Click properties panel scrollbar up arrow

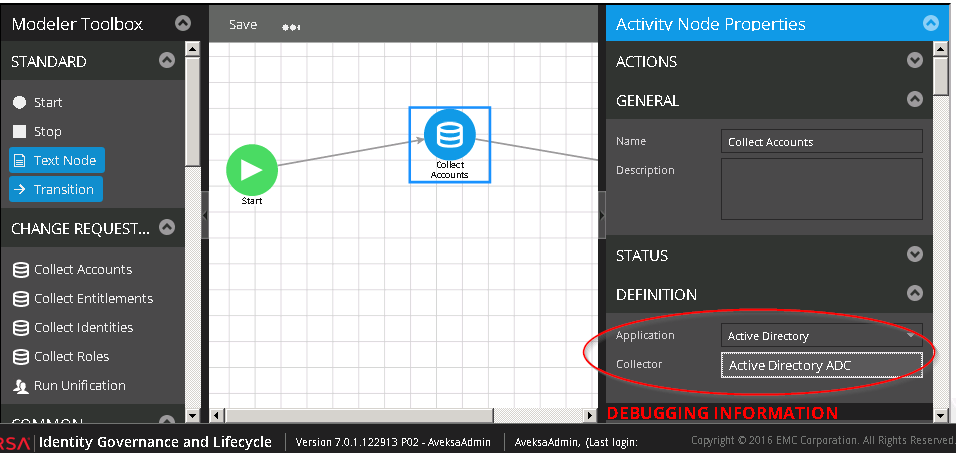pyautogui.click(x=941, y=49)
